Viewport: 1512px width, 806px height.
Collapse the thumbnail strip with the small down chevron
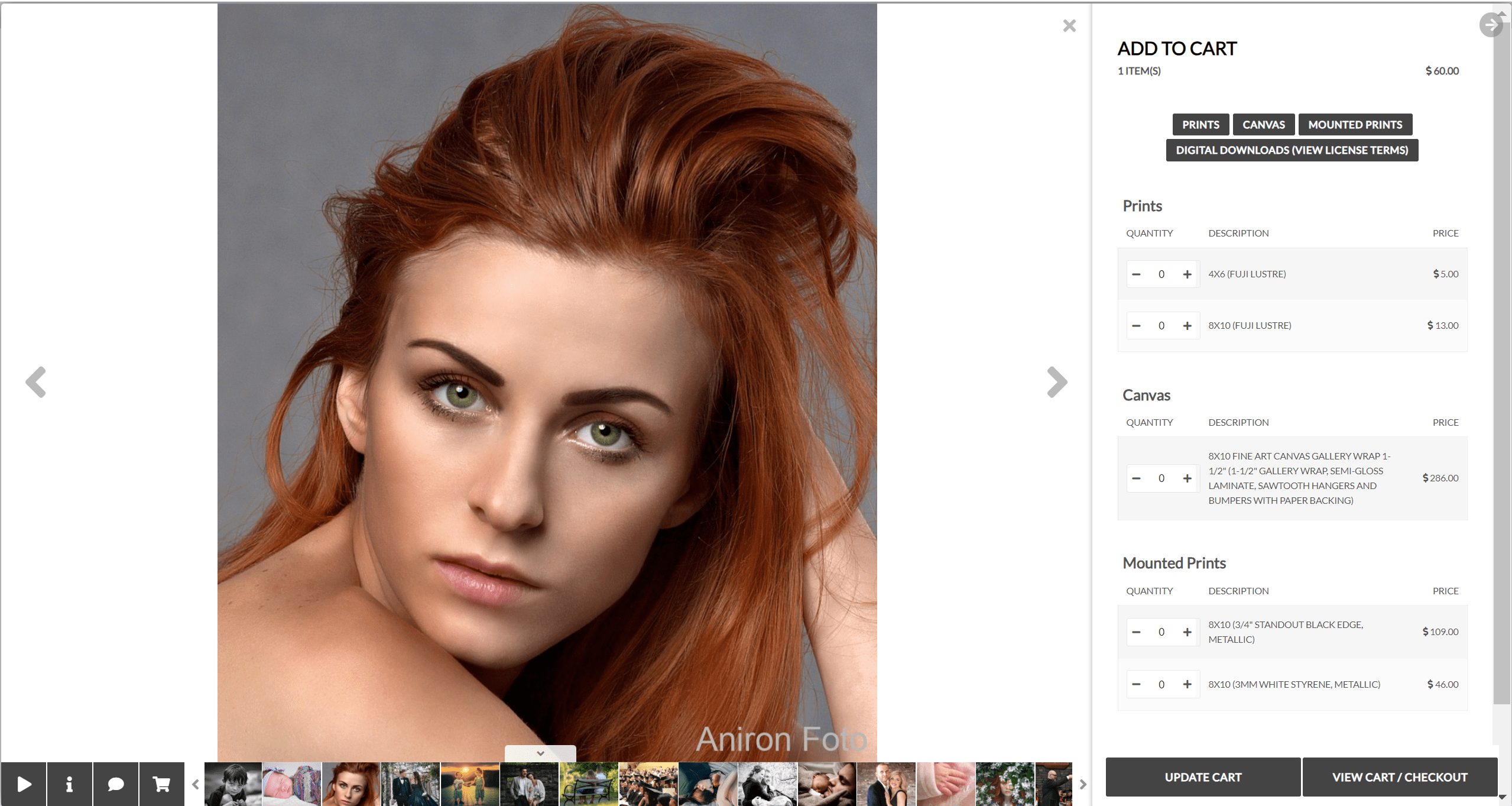coord(540,753)
